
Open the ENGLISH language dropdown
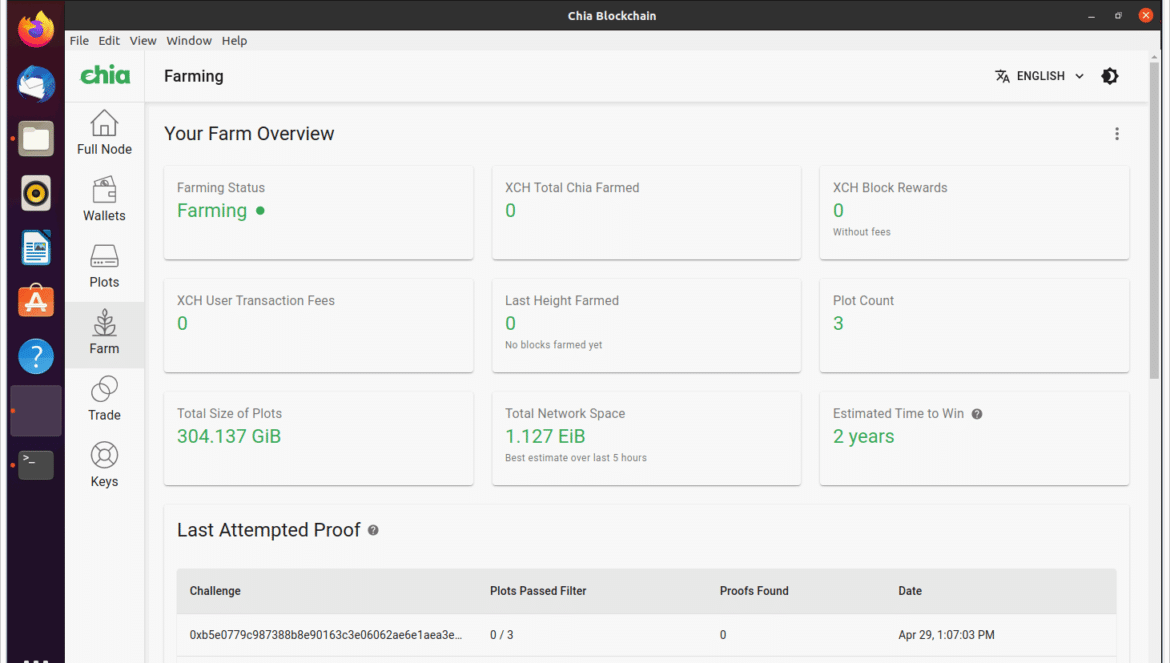[x=1039, y=76]
